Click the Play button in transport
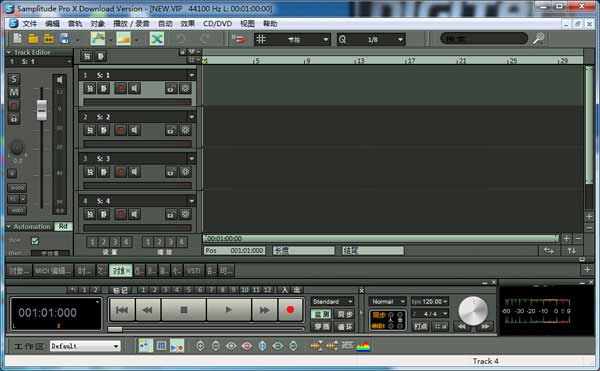 (x=228, y=309)
